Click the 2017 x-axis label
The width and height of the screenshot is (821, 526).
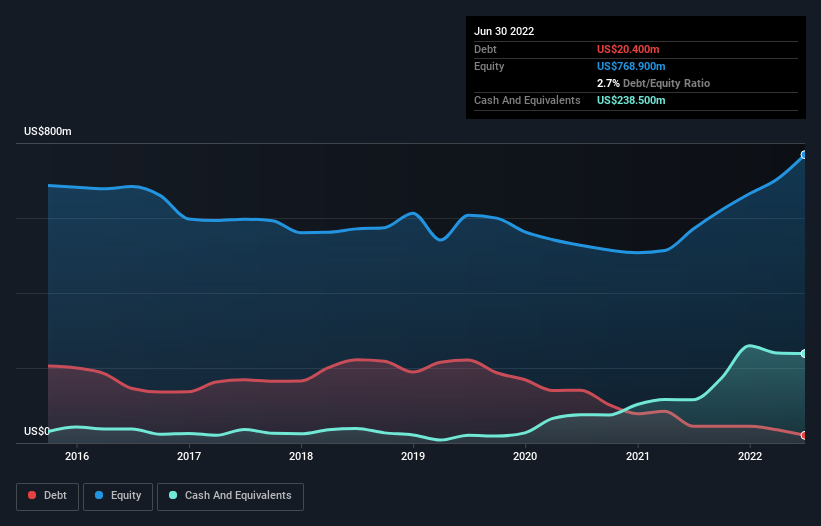pyautogui.click(x=189, y=456)
